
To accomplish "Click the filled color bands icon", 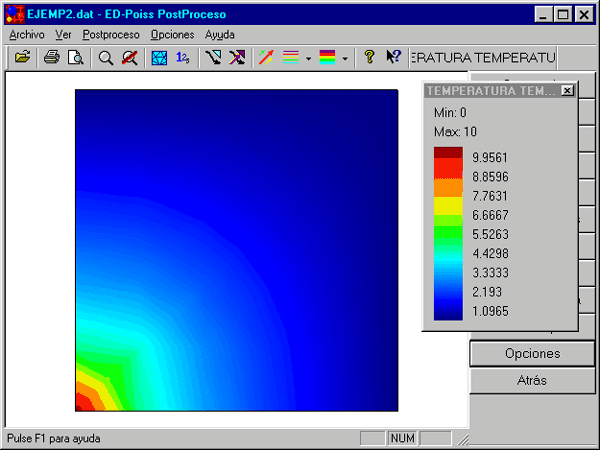I will coord(327,57).
